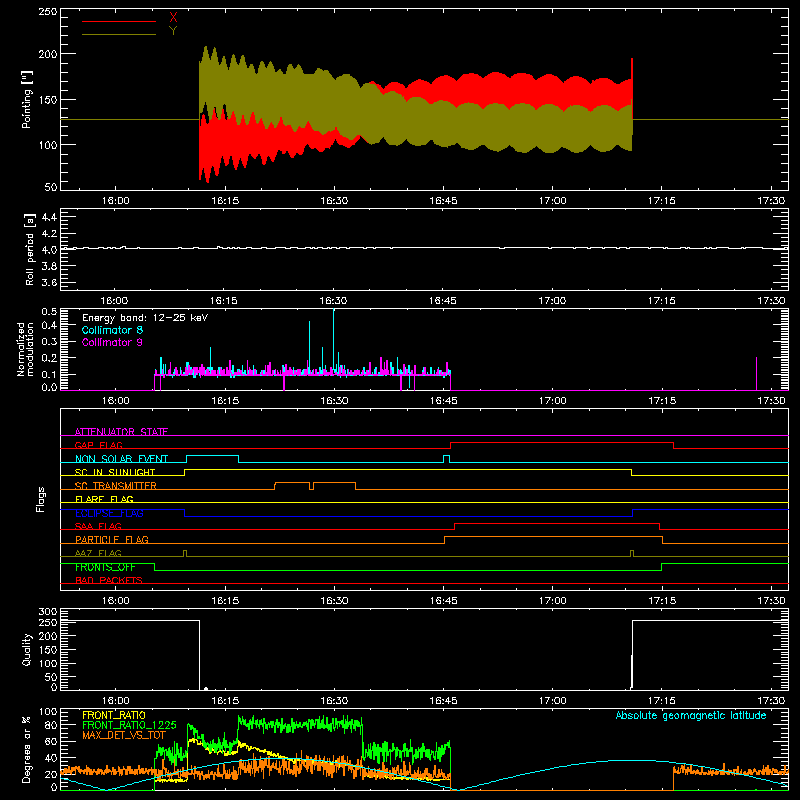Viewport: 800px width, 800px height.
Task: Select 'Energy band: 12-25 keV' text
Action: 145,318
